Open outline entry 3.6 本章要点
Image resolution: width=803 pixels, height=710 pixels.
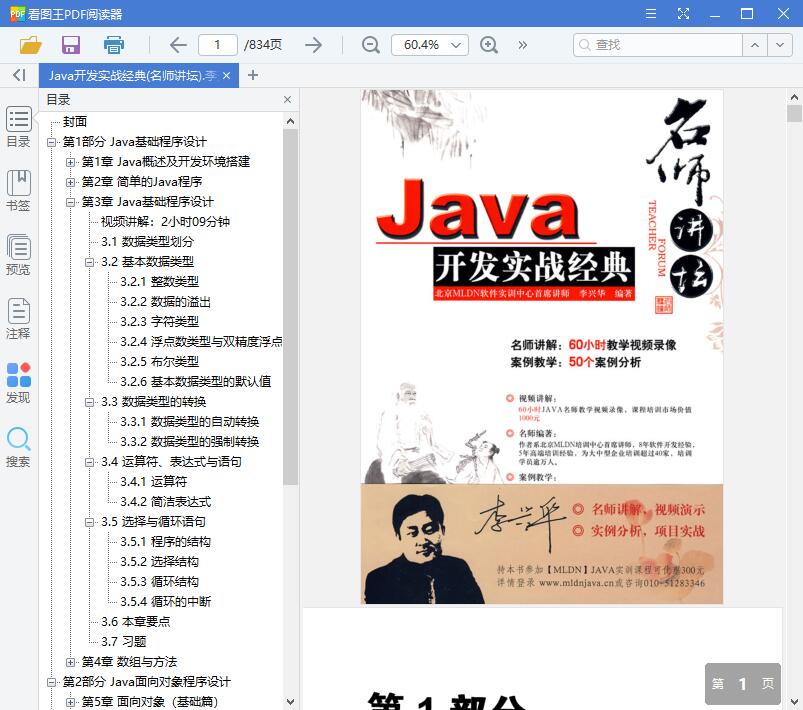click(x=136, y=621)
